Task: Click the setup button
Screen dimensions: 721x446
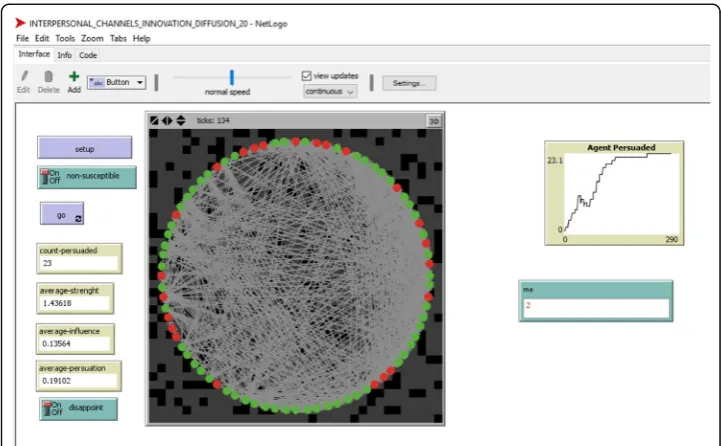Action: pos(85,148)
